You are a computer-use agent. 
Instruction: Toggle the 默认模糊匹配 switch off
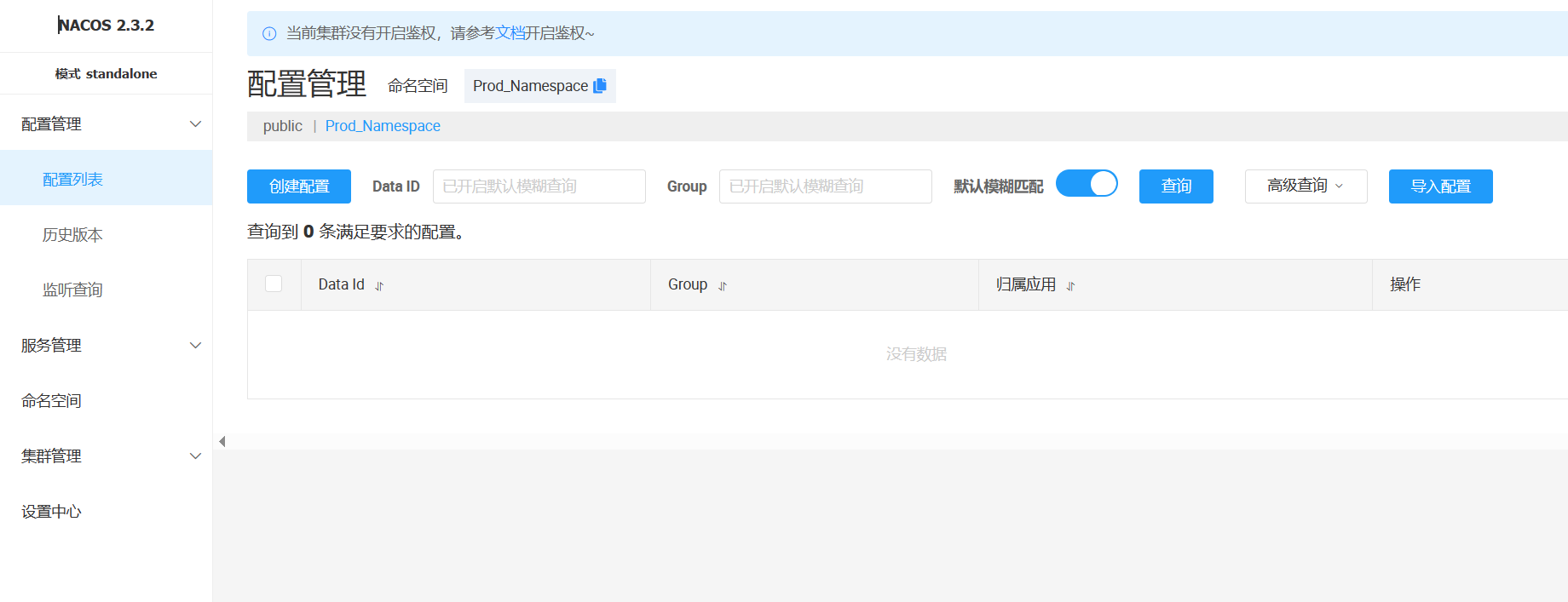point(1087,184)
